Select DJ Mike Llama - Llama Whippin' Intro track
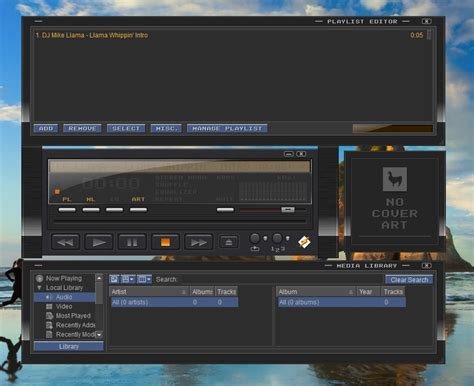 [92, 35]
